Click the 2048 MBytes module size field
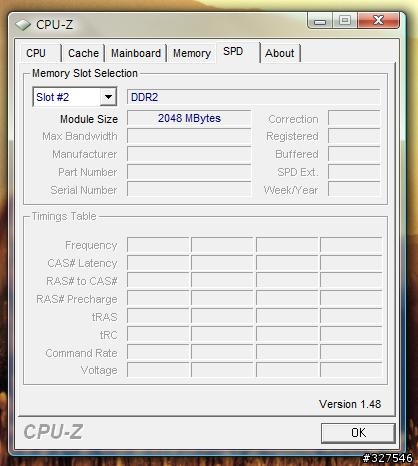 (189, 118)
